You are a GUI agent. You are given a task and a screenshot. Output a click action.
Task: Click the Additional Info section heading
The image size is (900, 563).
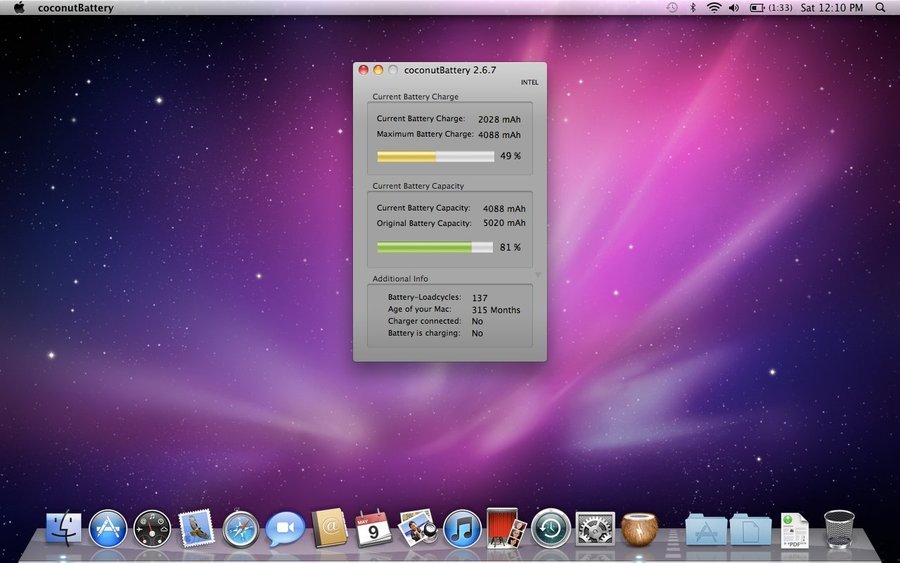[400, 278]
